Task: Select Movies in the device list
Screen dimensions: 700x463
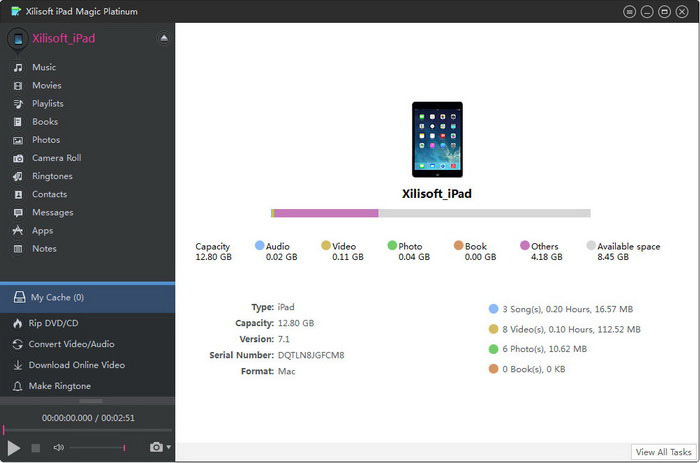Action: pos(46,86)
